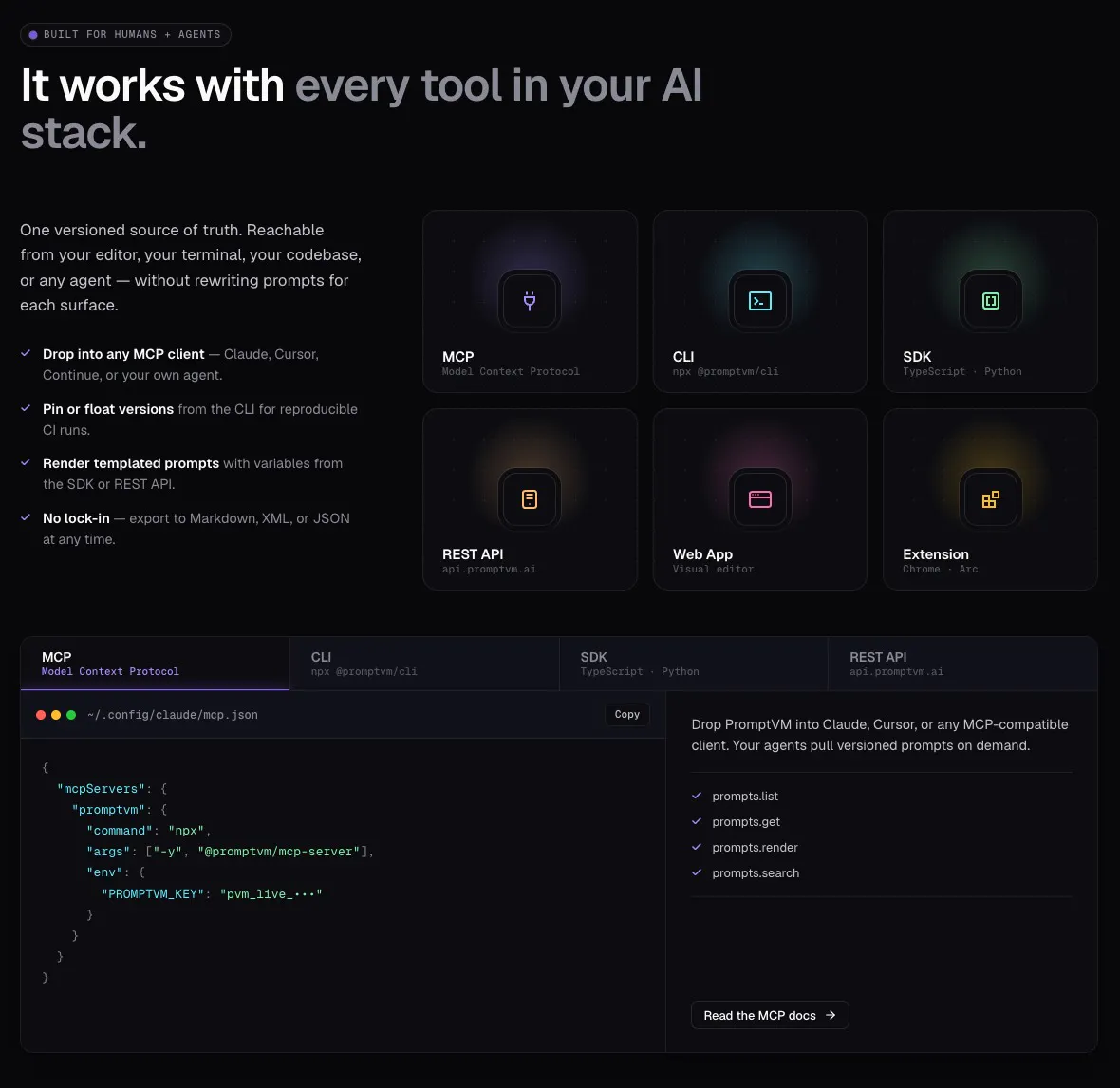
Task: Click the checkmark beside prompts.get
Action: coord(697,821)
